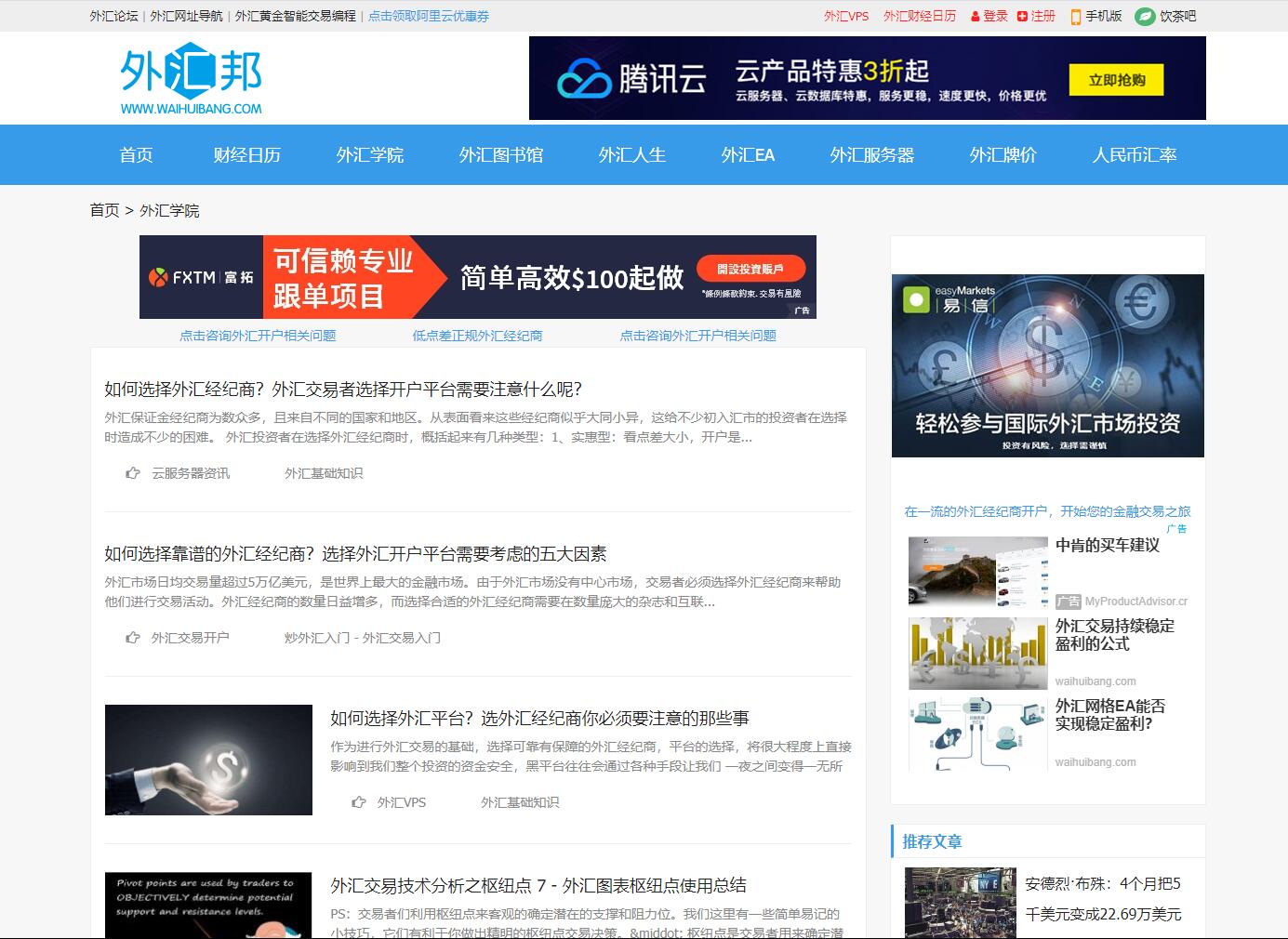The width and height of the screenshot is (1288, 939).
Task: Go to 外汇EA in navigation bar
Action: pyautogui.click(x=748, y=155)
